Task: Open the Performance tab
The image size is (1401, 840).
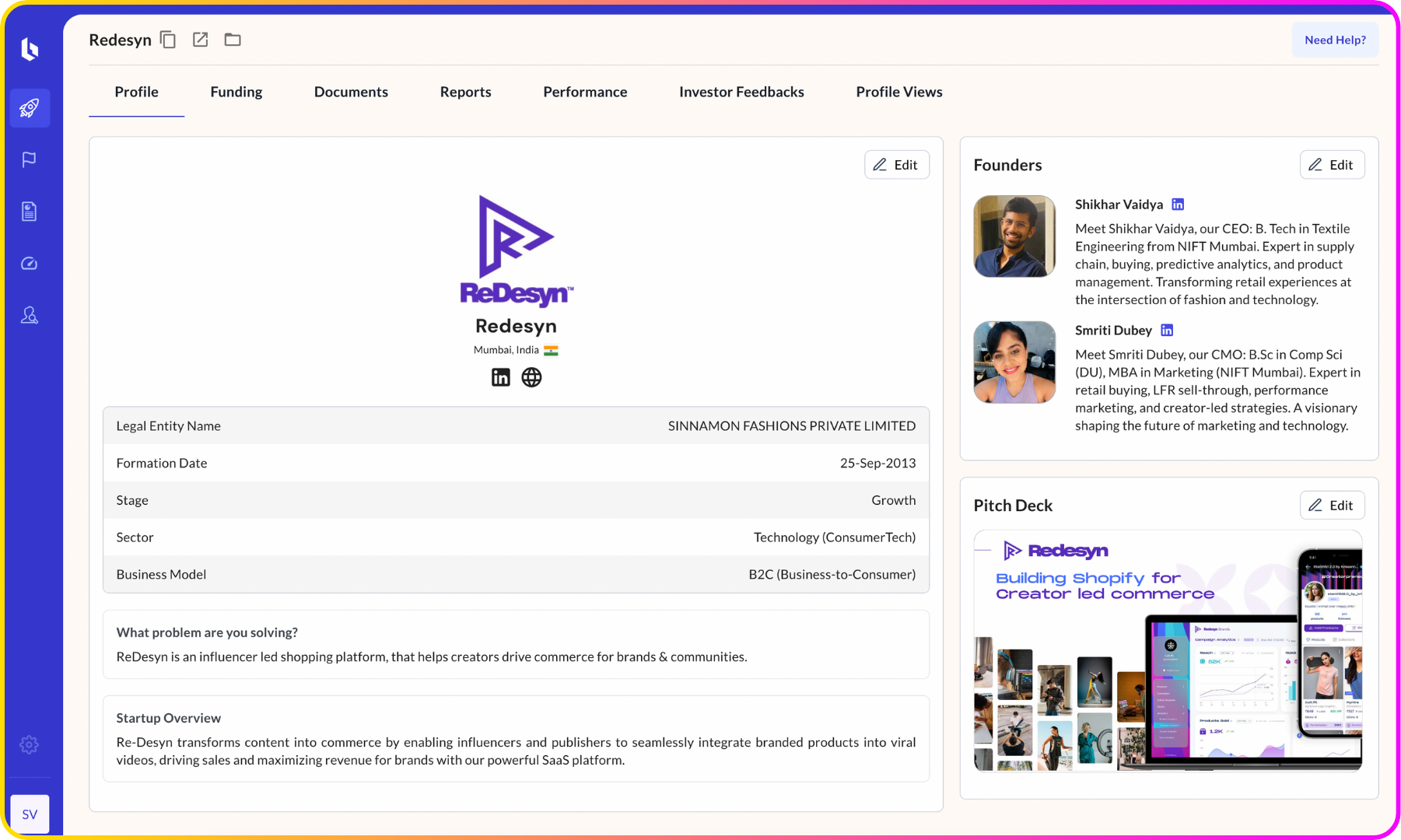Action: click(585, 92)
